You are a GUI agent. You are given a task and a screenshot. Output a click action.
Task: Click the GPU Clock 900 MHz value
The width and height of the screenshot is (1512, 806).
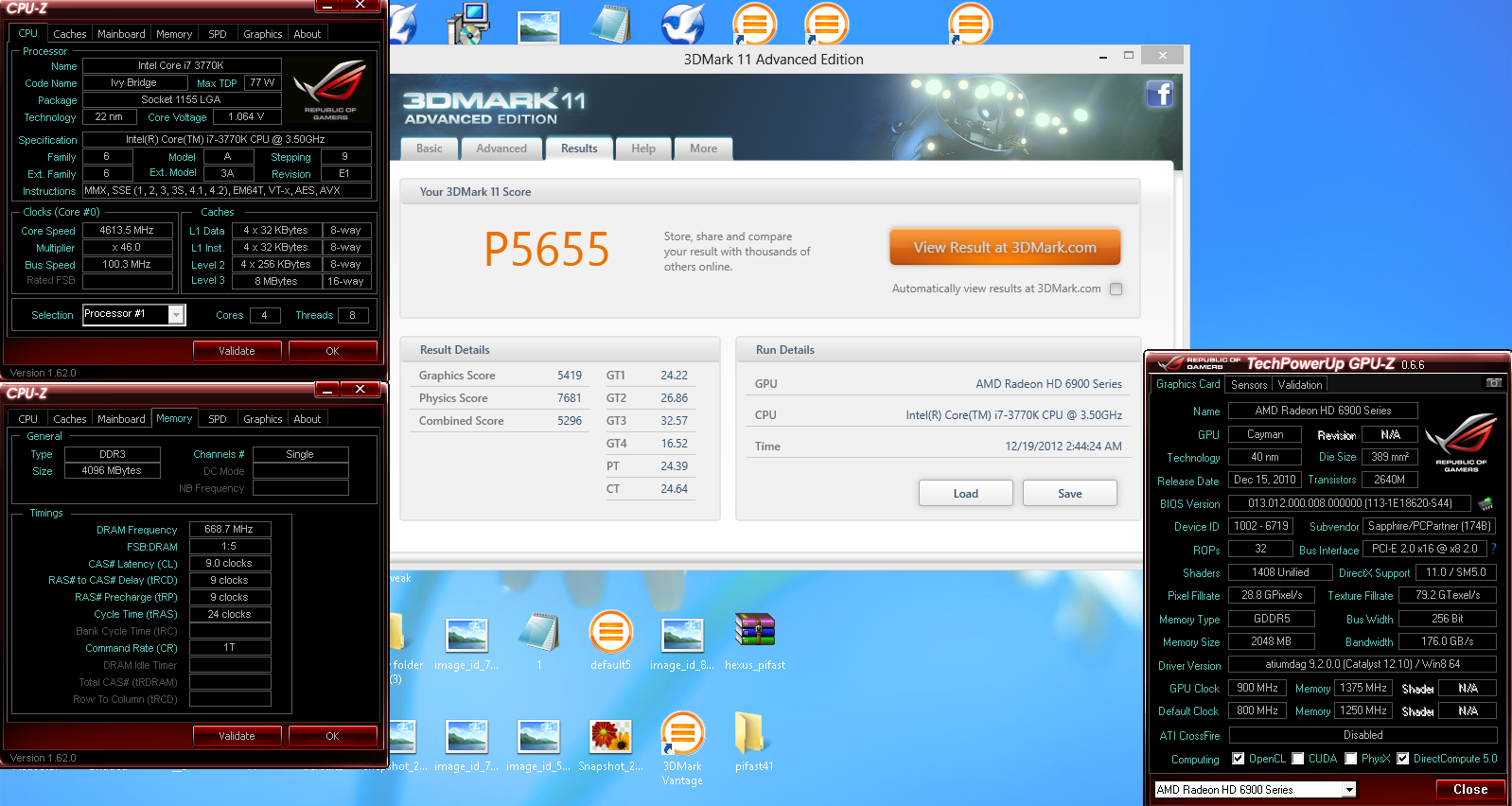1257,688
